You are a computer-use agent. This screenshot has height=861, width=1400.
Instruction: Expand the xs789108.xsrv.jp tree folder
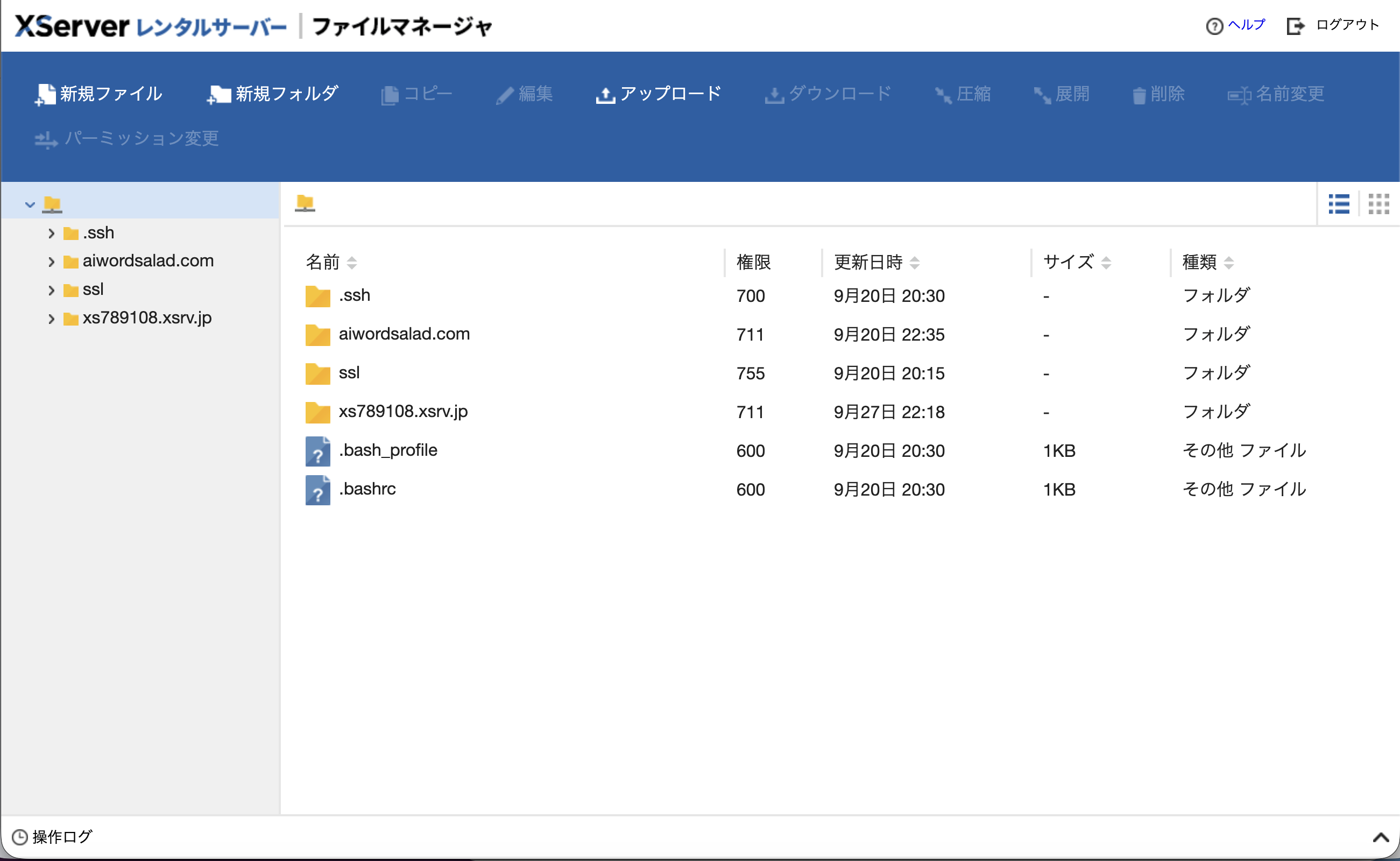click(51, 319)
